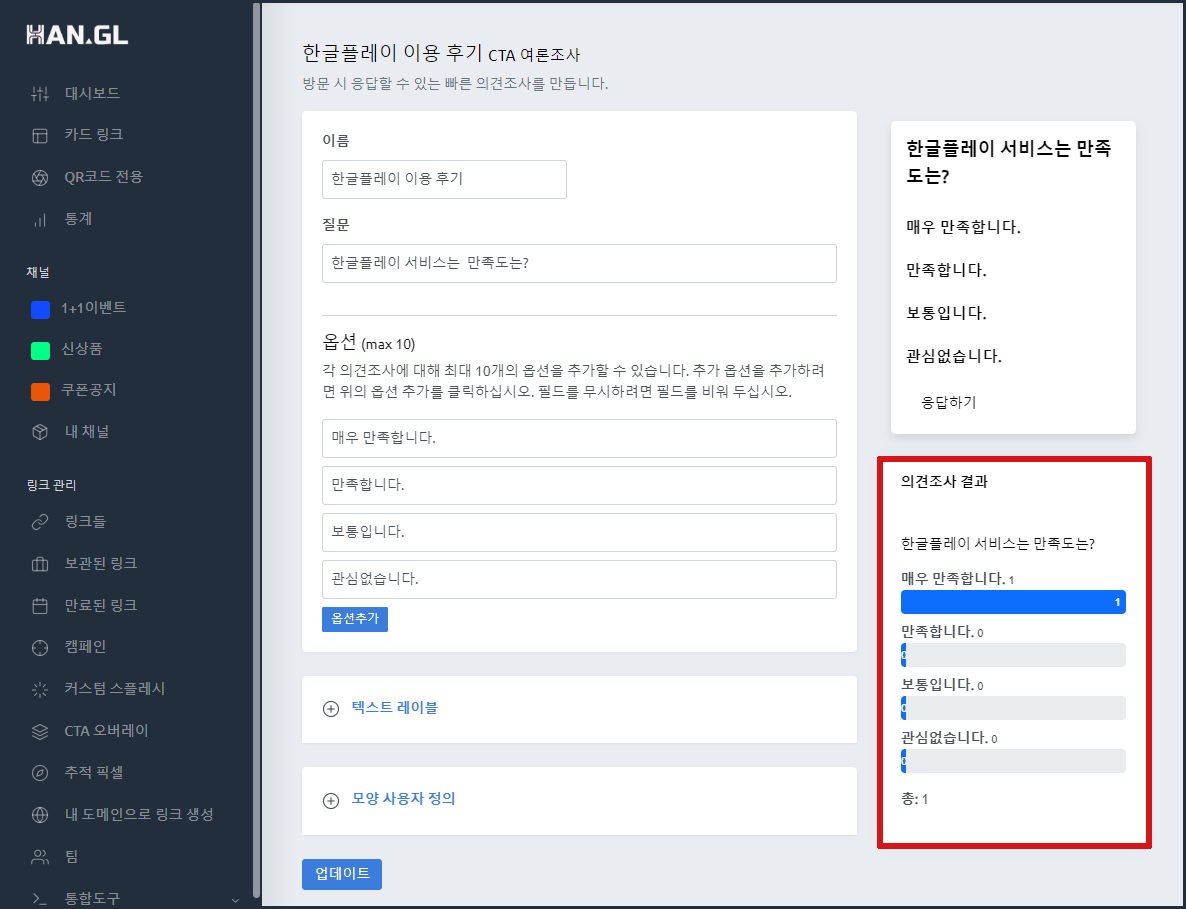Click the sidebar vertical scrollbar
Image resolution: width=1186 pixels, height=909 pixels.
pyautogui.click(x=256, y=450)
